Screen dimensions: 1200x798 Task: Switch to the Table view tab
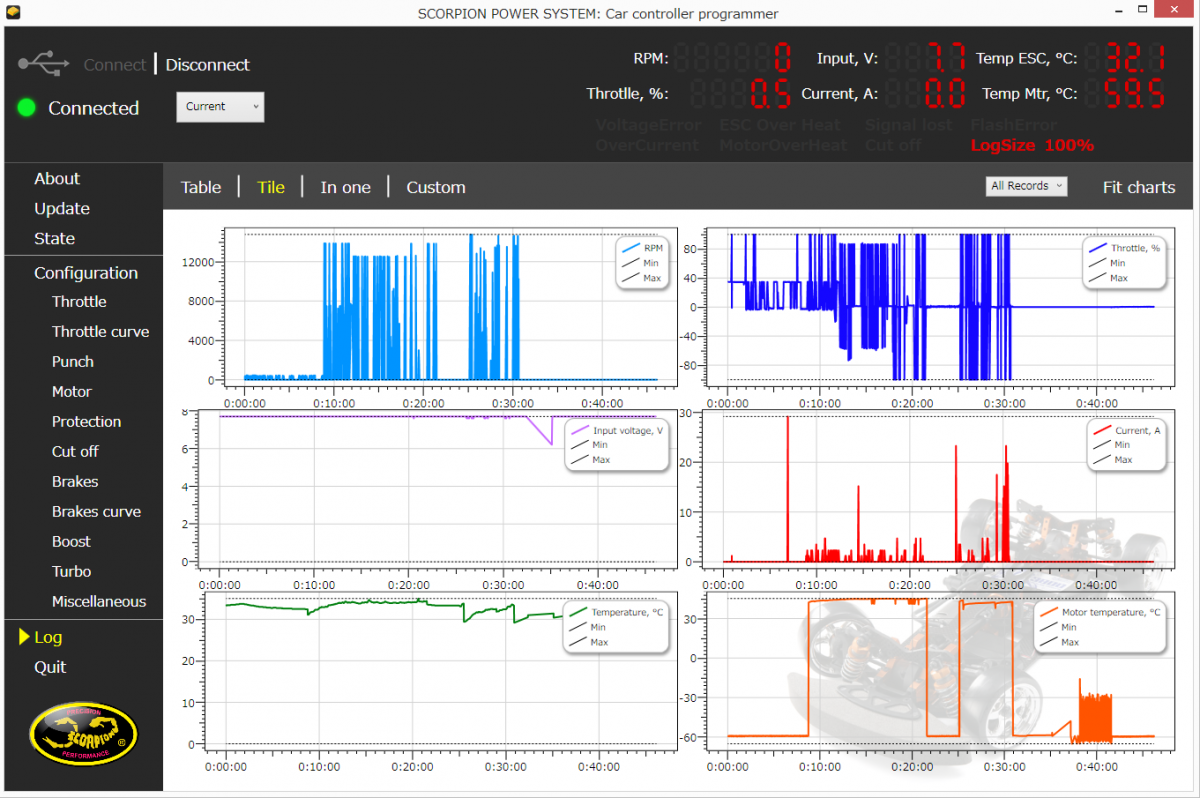pyautogui.click(x=201, y=187)
